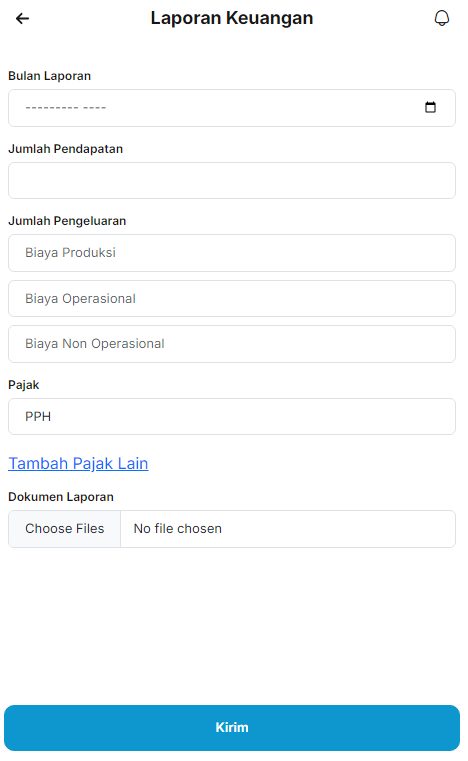Focus the Jumlah Pendapatan input box

point(232,181)
